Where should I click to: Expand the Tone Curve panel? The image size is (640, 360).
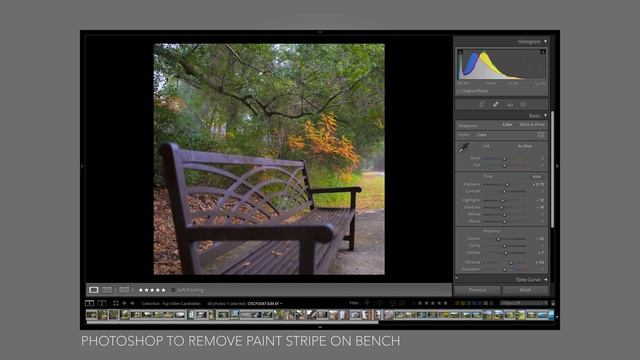[x=546, y=280]
